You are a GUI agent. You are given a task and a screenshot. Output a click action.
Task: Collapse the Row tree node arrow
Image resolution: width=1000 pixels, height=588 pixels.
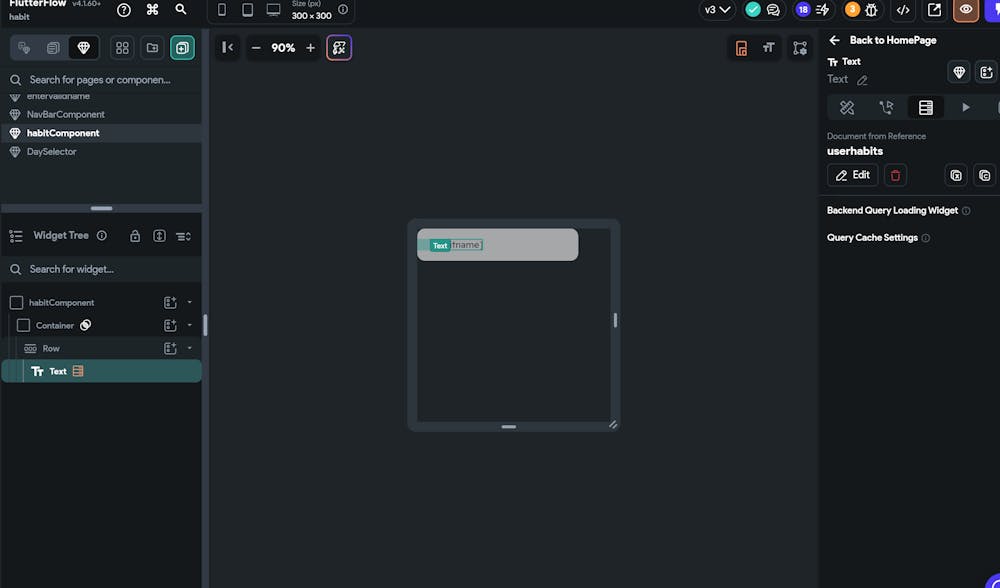click(189, 348)
